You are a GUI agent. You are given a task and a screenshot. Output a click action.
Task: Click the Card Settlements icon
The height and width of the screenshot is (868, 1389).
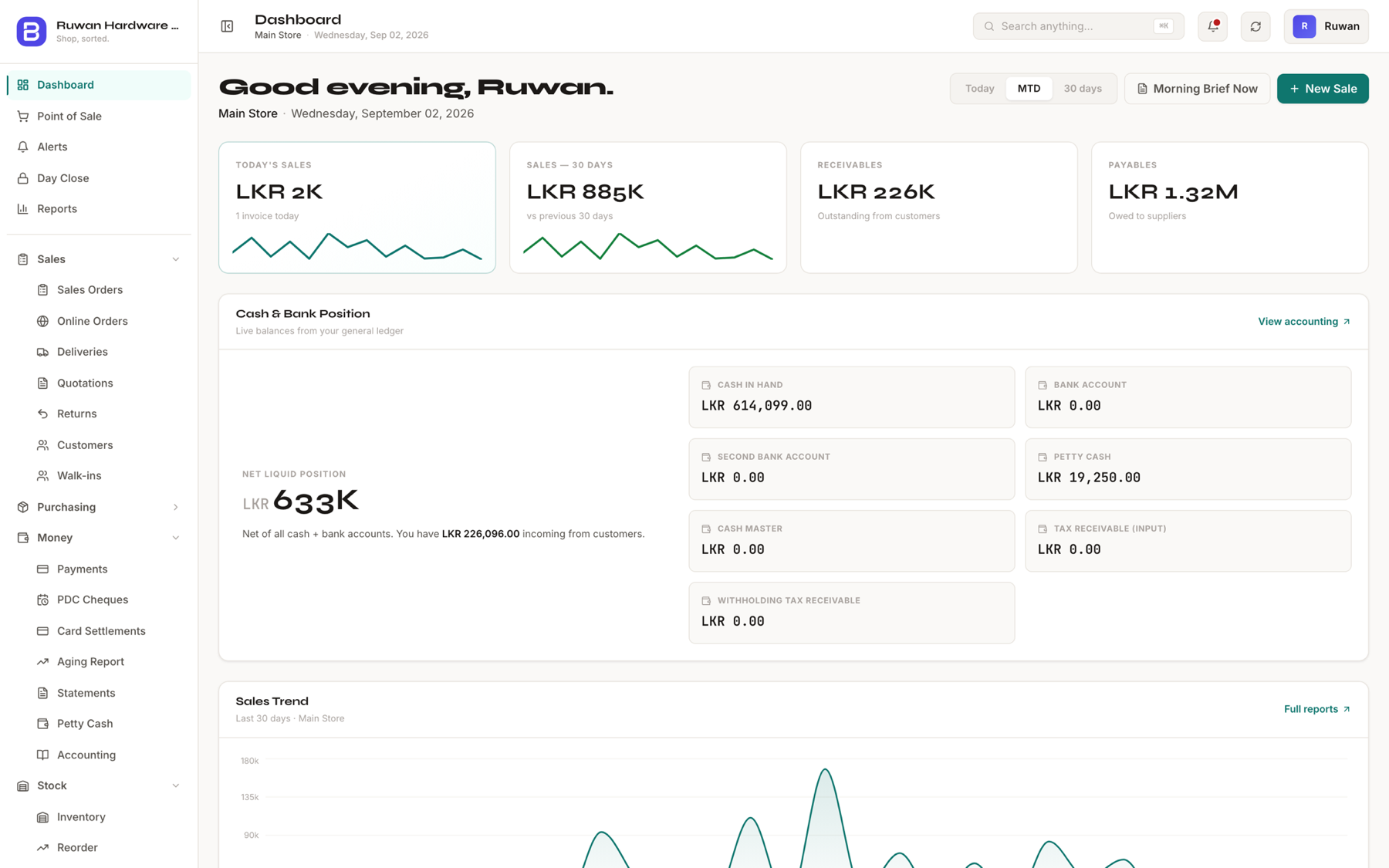pos(42,631)
